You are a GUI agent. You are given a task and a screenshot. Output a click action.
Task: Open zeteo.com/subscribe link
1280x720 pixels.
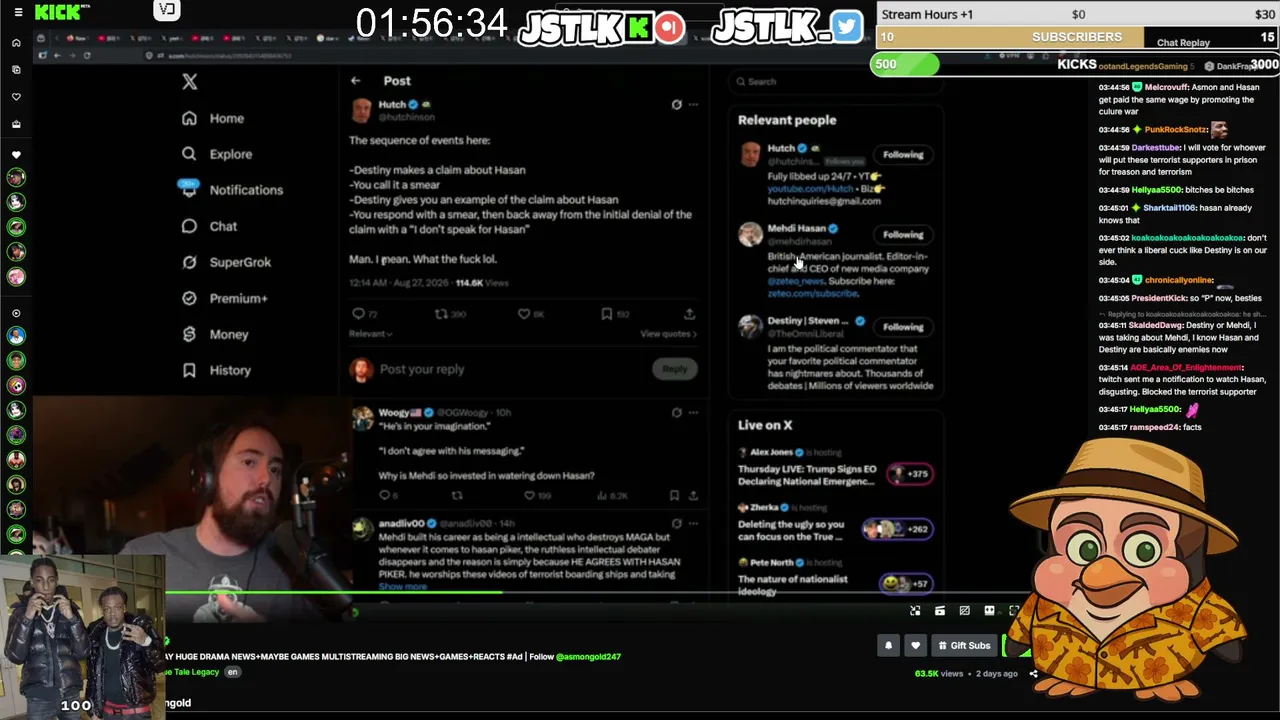[812, 294]
